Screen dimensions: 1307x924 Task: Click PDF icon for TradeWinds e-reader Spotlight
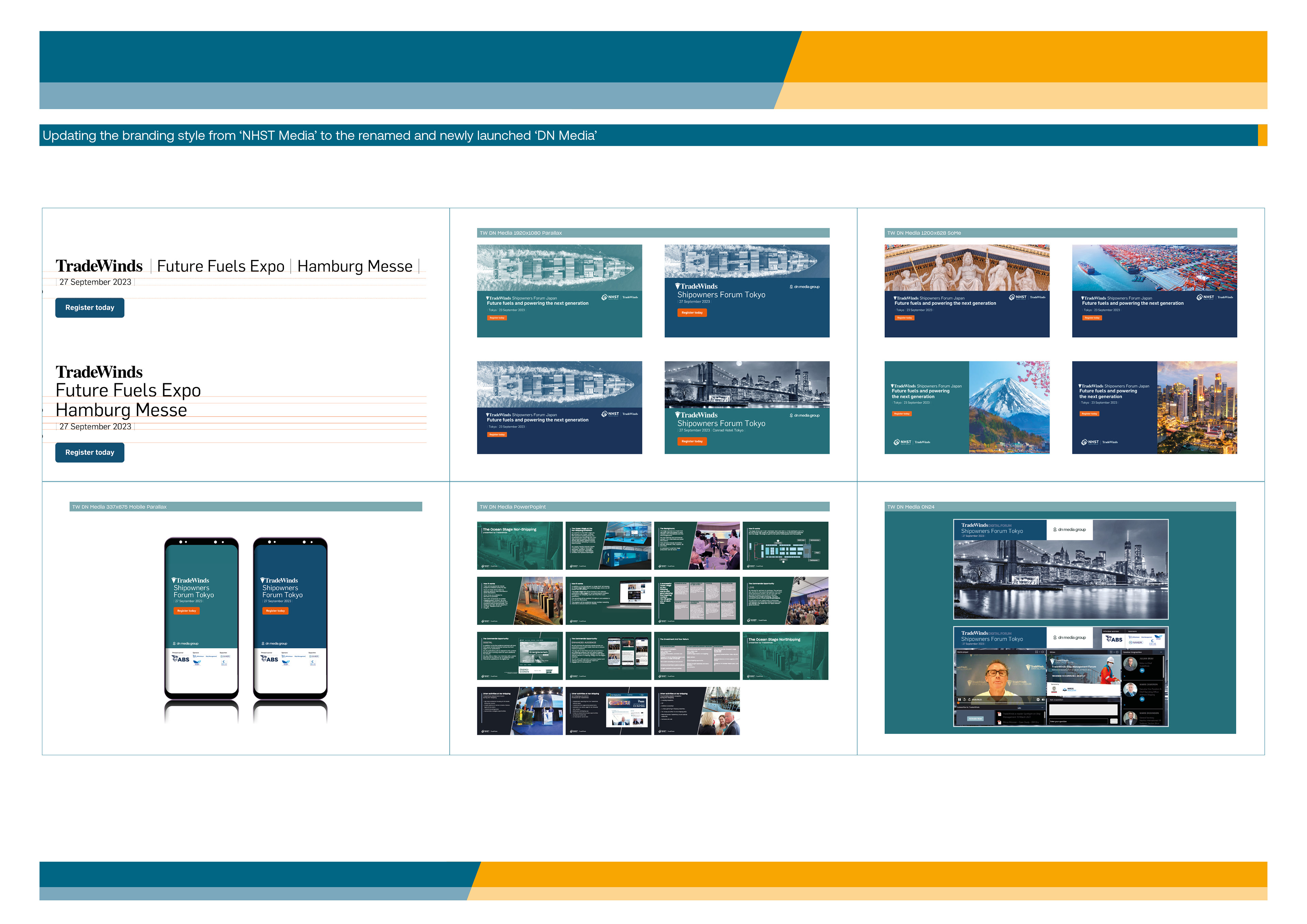click(x=1000, y=714)
